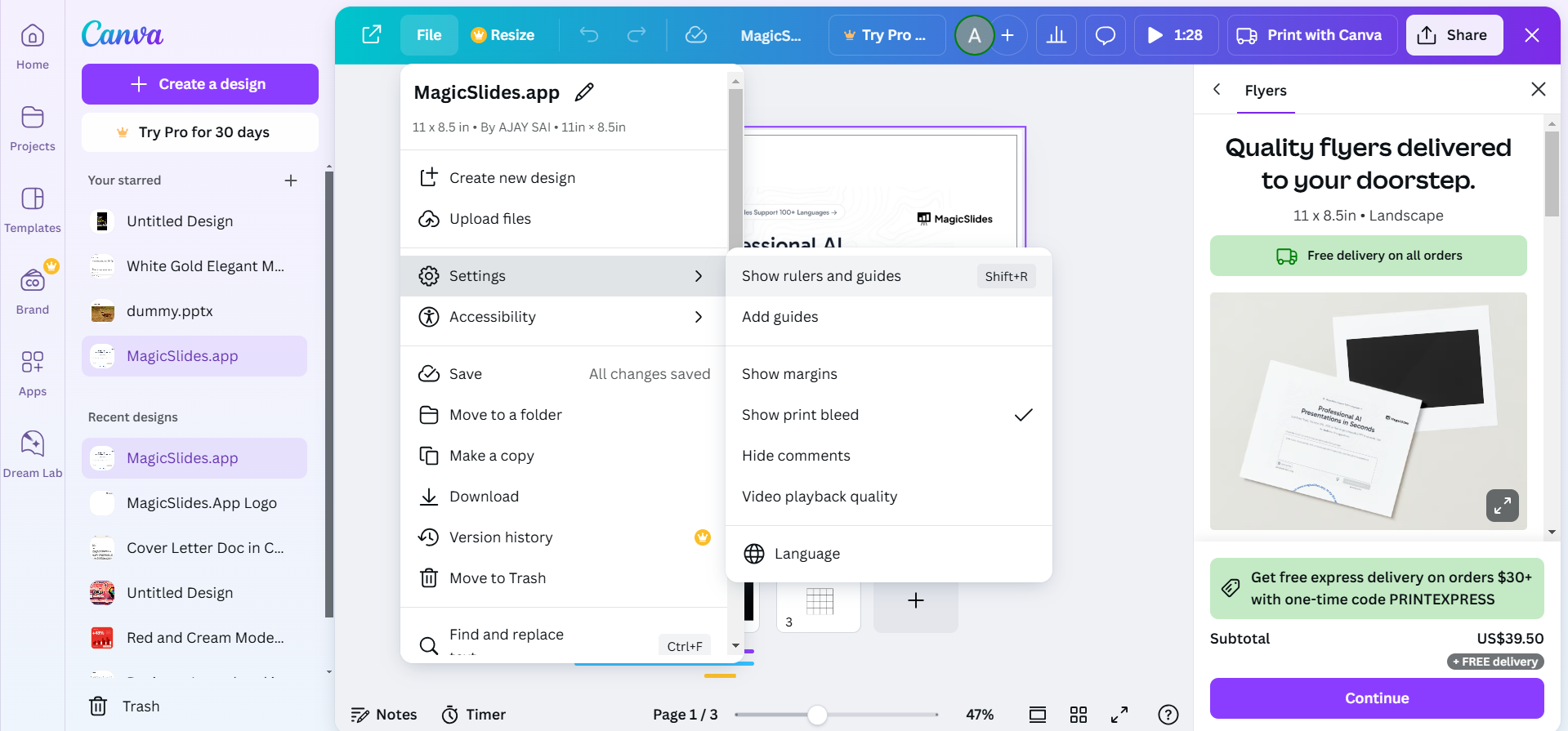
Task: Undo the last action
Action: tap(589, 35)
